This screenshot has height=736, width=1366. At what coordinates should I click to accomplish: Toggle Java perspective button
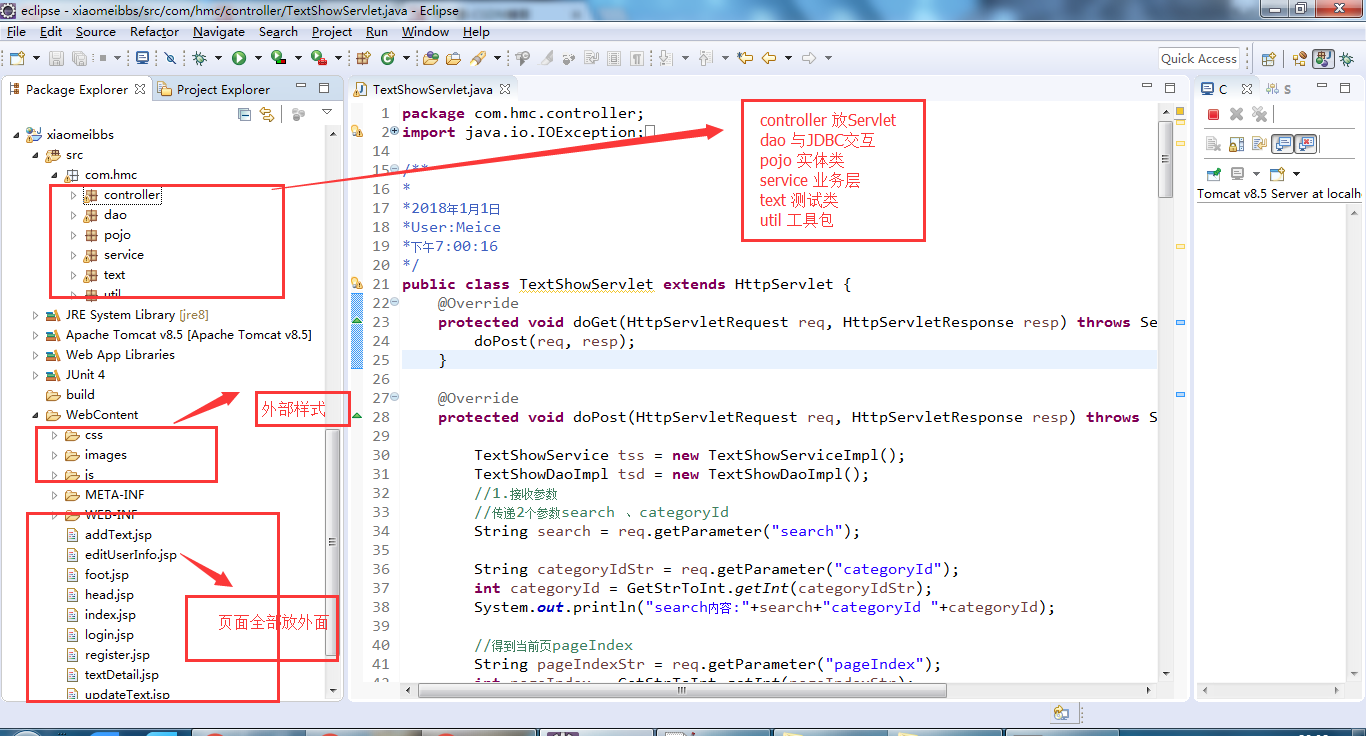click(x=1324, y=59)
